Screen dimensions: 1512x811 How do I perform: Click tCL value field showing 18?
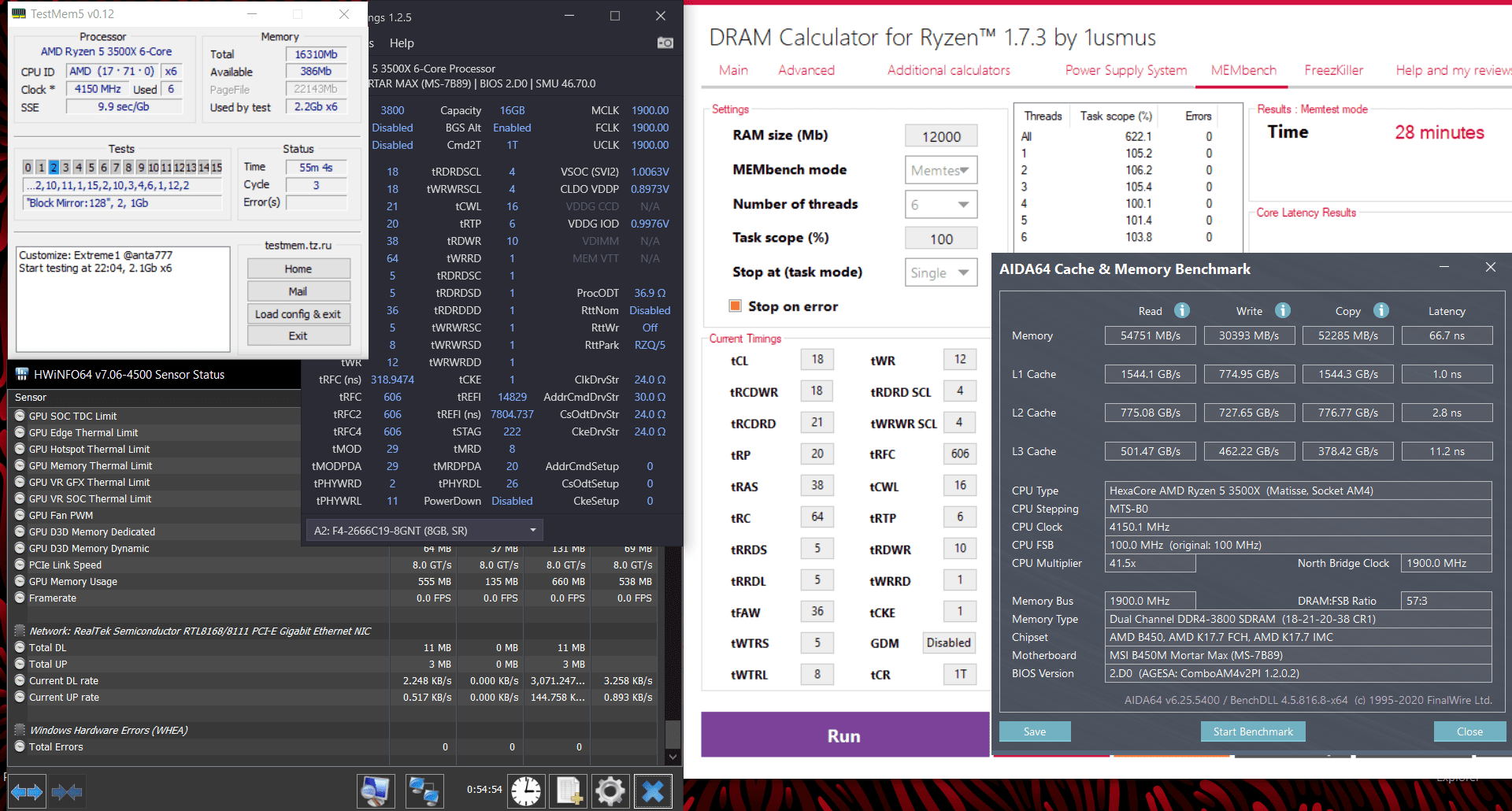click(817, 359)
